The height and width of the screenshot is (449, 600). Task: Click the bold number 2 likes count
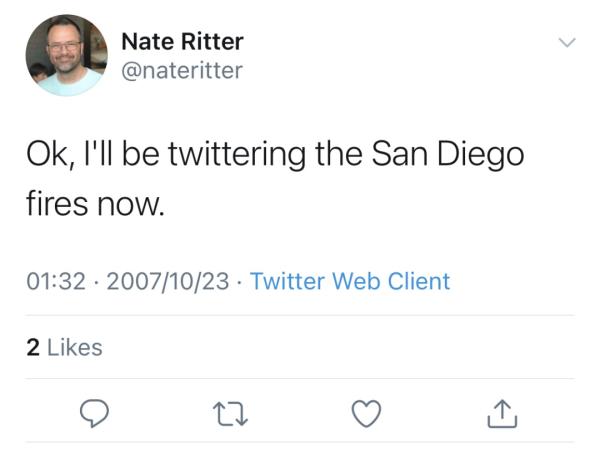32,347
